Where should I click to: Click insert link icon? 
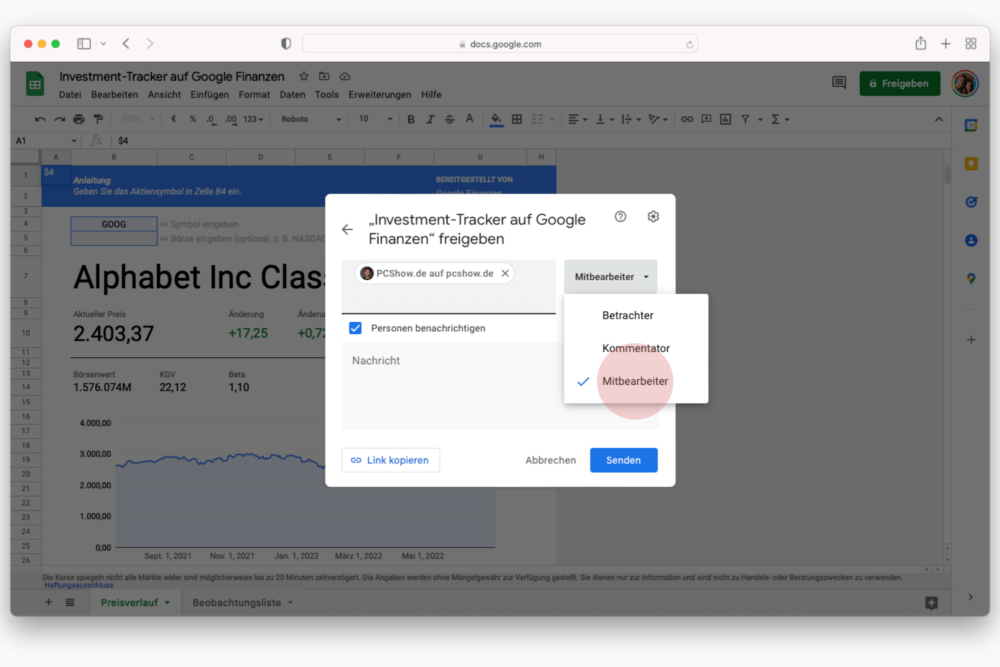[686, 119]
